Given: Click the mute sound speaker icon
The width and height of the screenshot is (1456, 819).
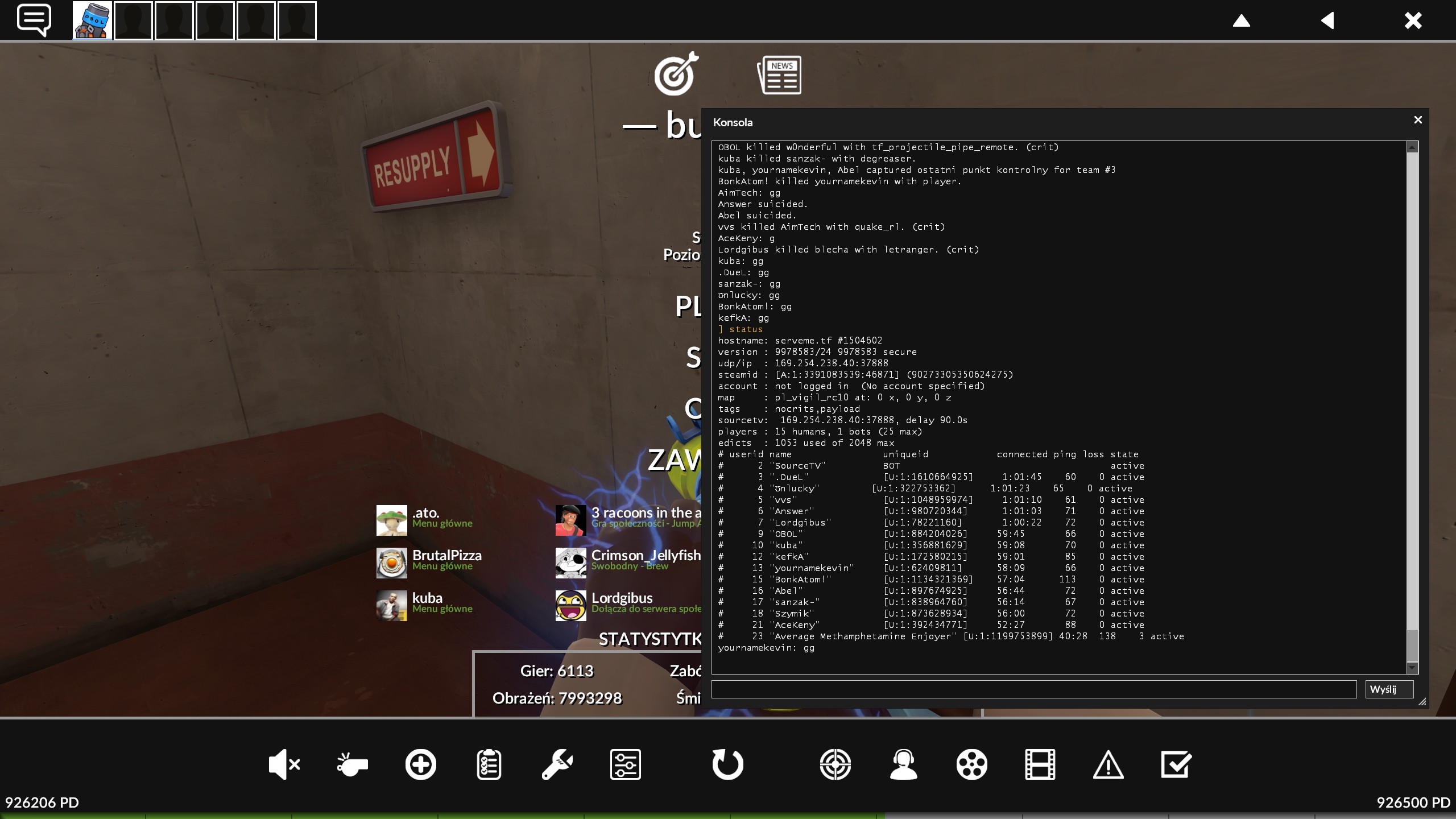Looking at the screenshot, I should tap(284, 764).
